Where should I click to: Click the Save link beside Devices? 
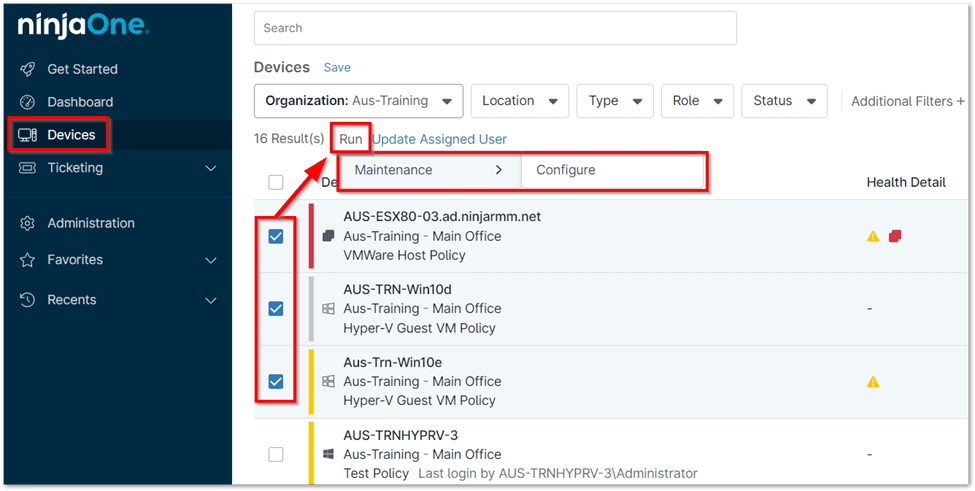coord(337,67)
